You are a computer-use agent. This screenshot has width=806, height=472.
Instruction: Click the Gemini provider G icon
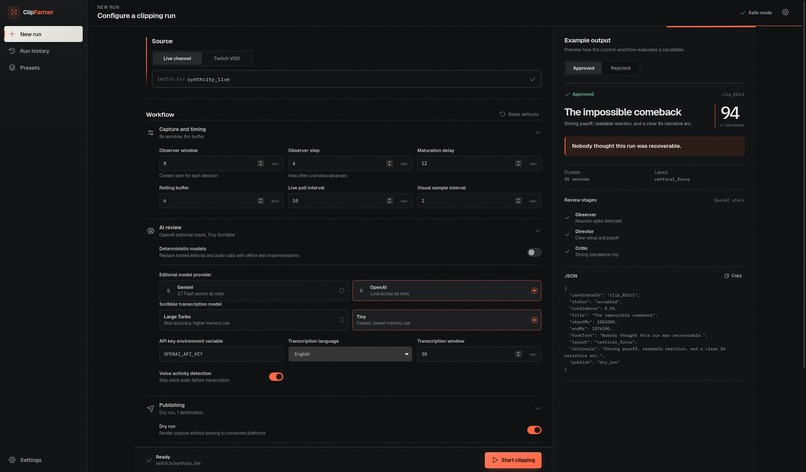168,291
